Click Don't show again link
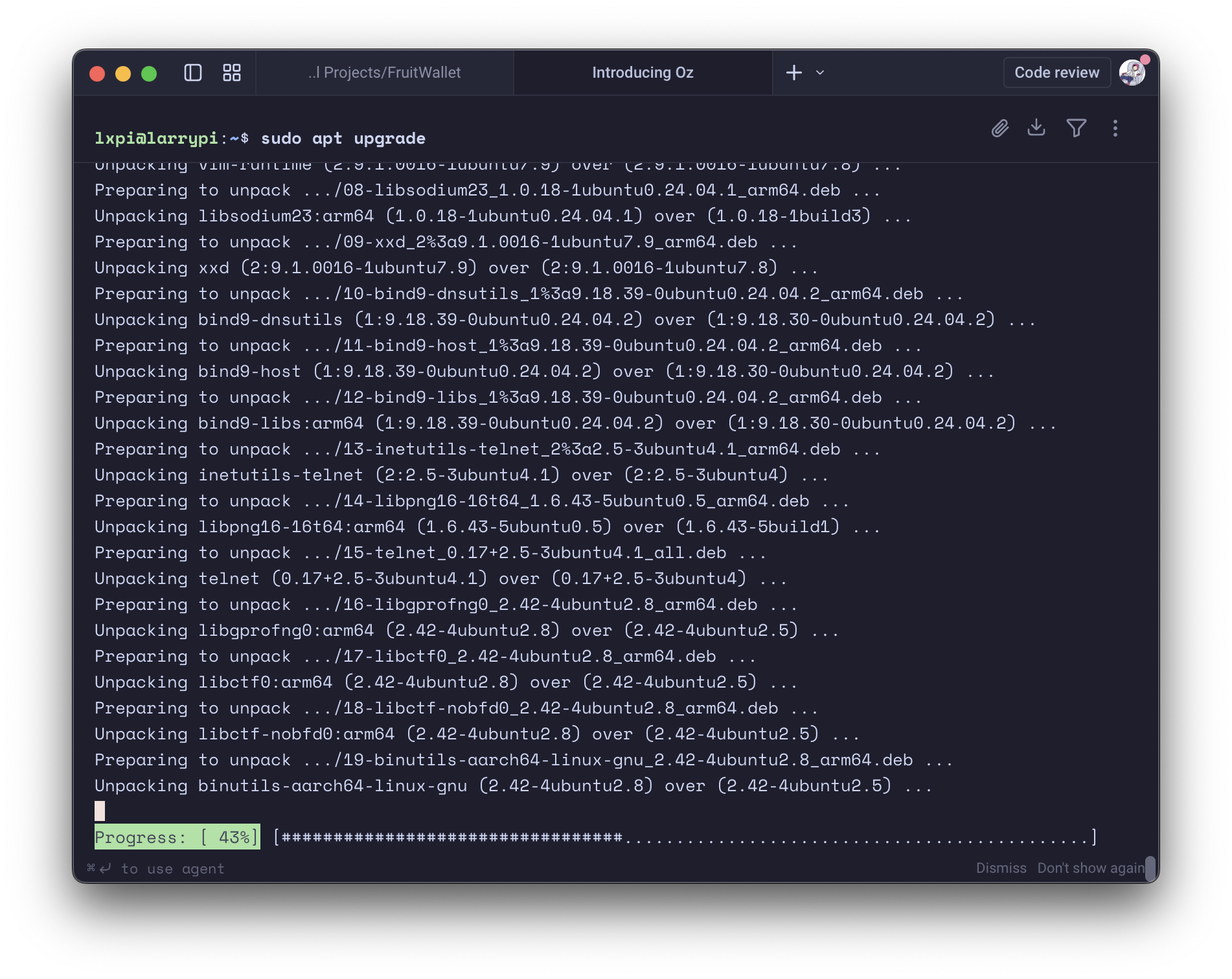1232x979 pixels. point(1090,868)
